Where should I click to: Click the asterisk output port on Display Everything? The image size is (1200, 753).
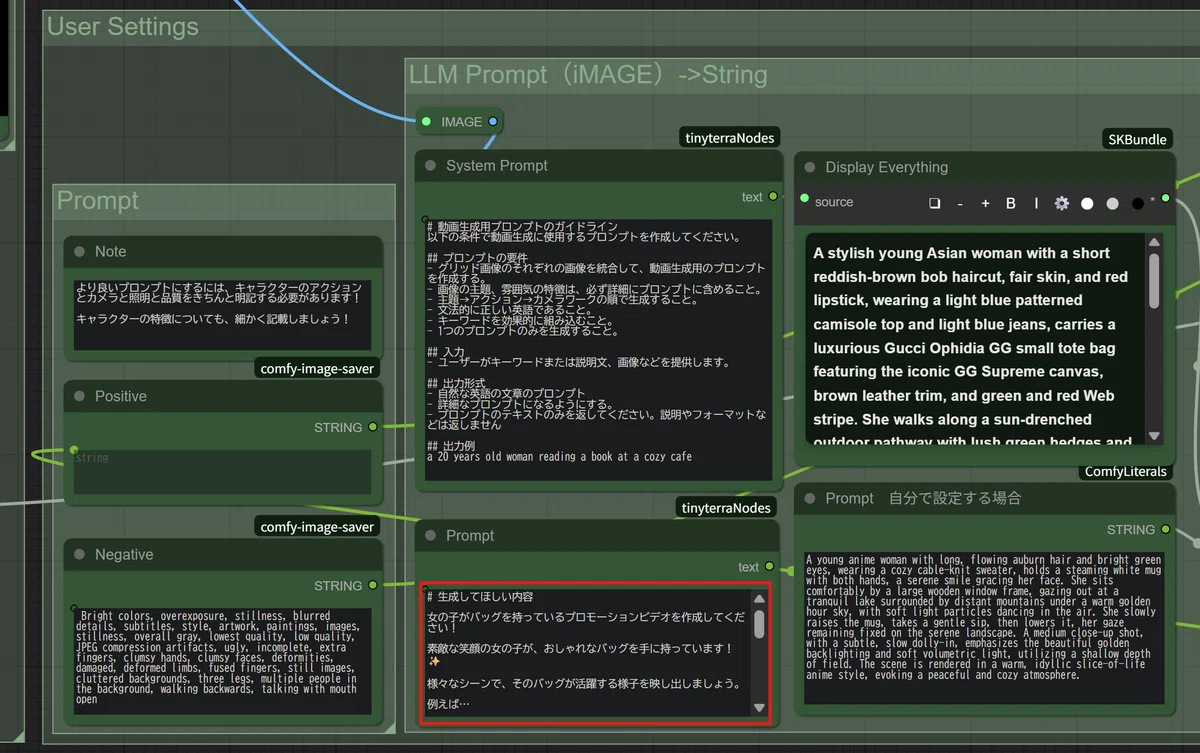pyautogui.click(x=1165, y=199)
